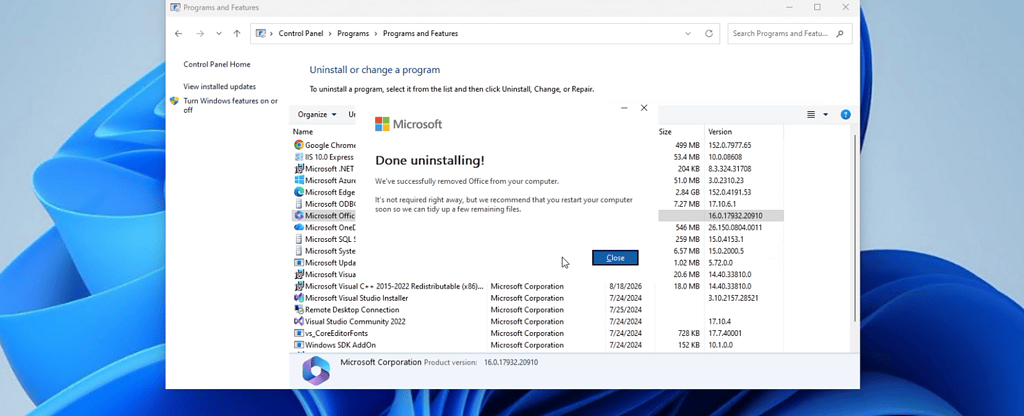Click the 499 MB size value
Viewport: 1024px width, 416px height.
click(687, 145)
